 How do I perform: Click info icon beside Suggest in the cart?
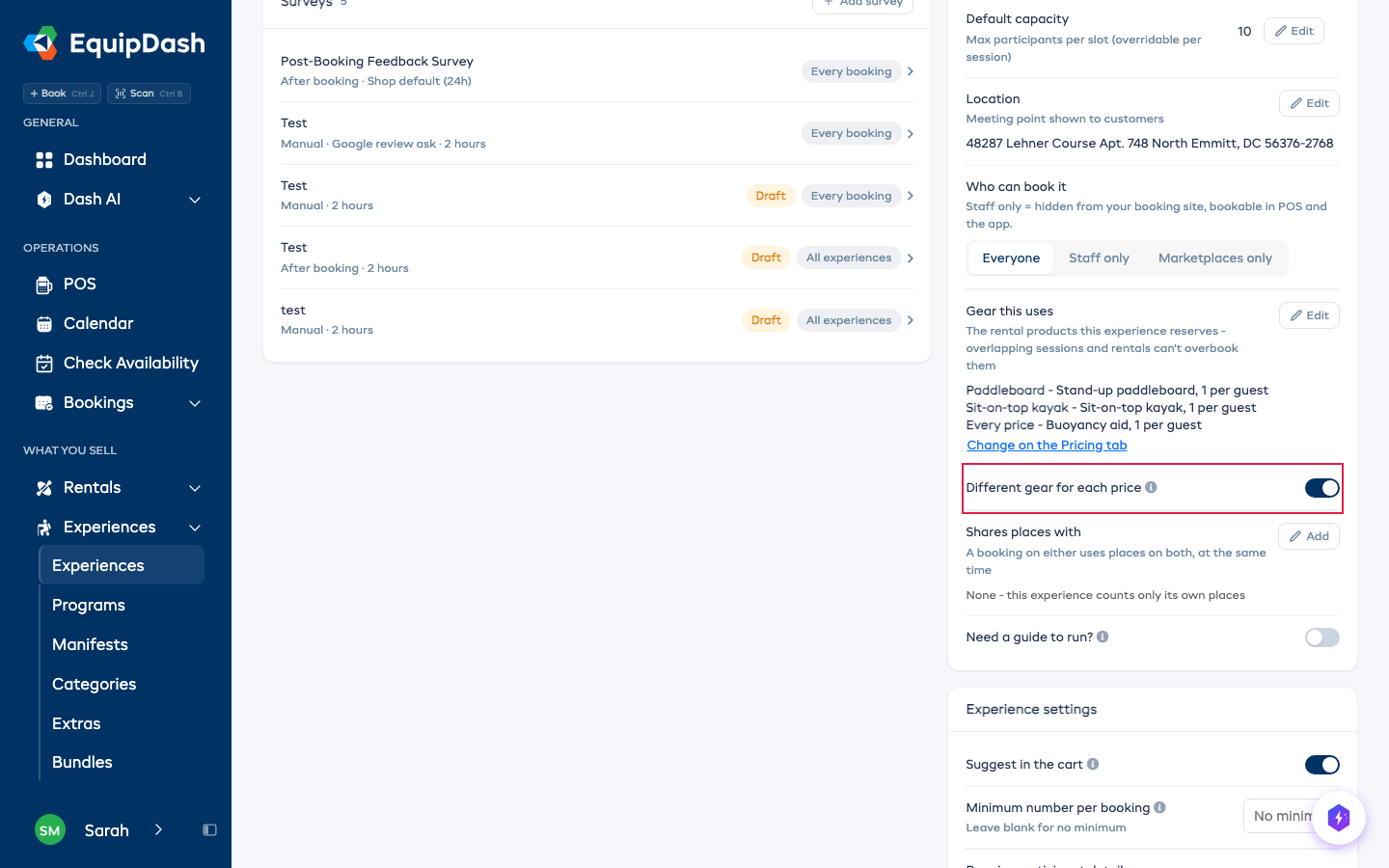click(1093, 765)
